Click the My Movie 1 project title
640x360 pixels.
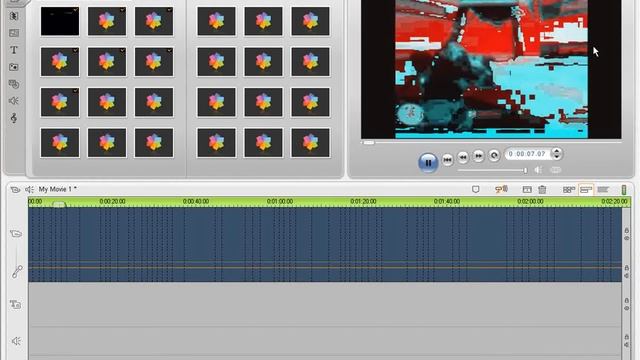coord(57,189)
